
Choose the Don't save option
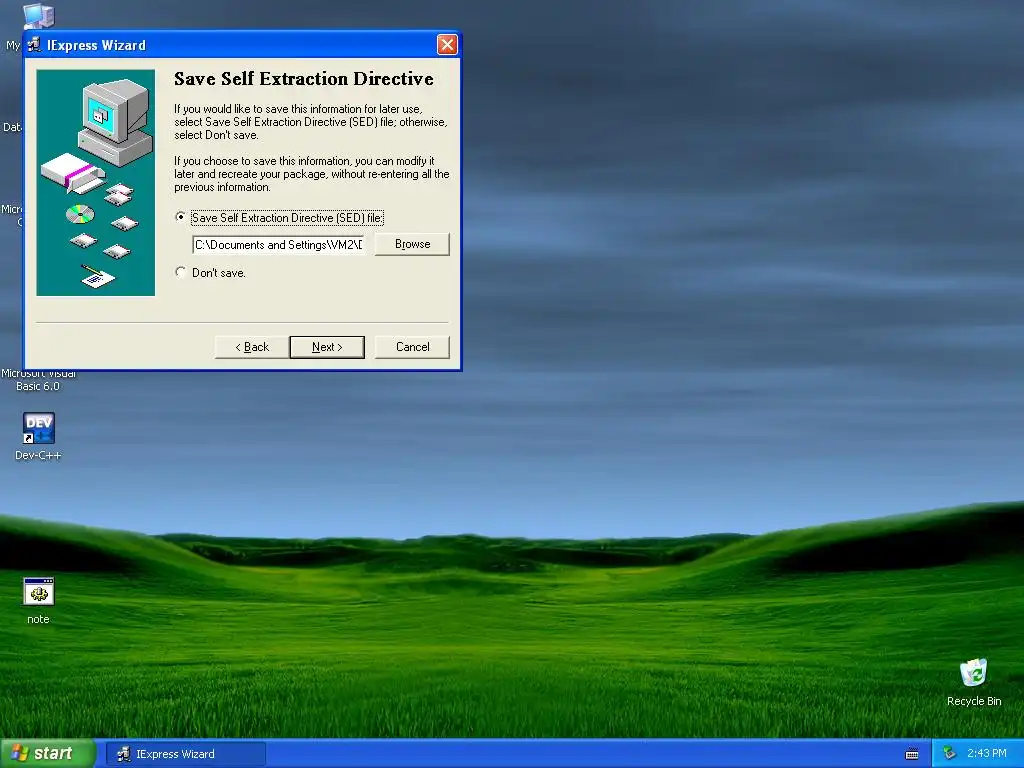tap(181, 272)
